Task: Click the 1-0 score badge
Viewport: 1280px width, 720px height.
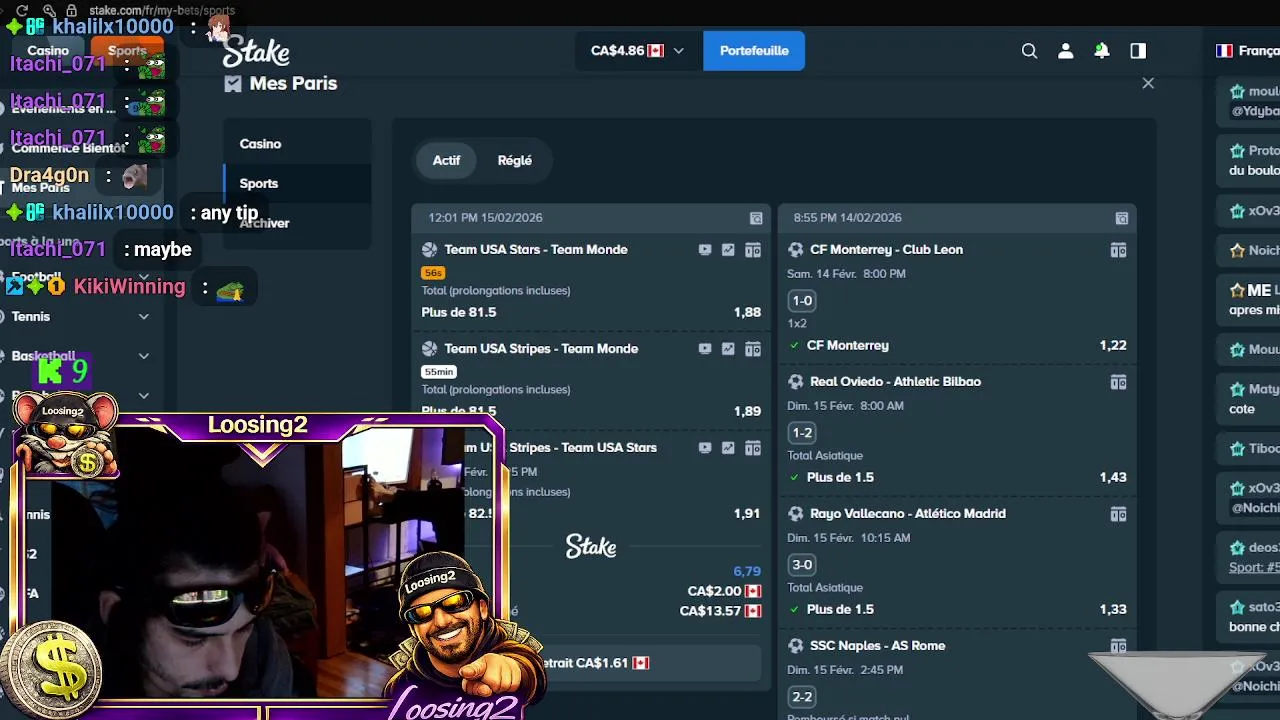Action: pos(802,300)
